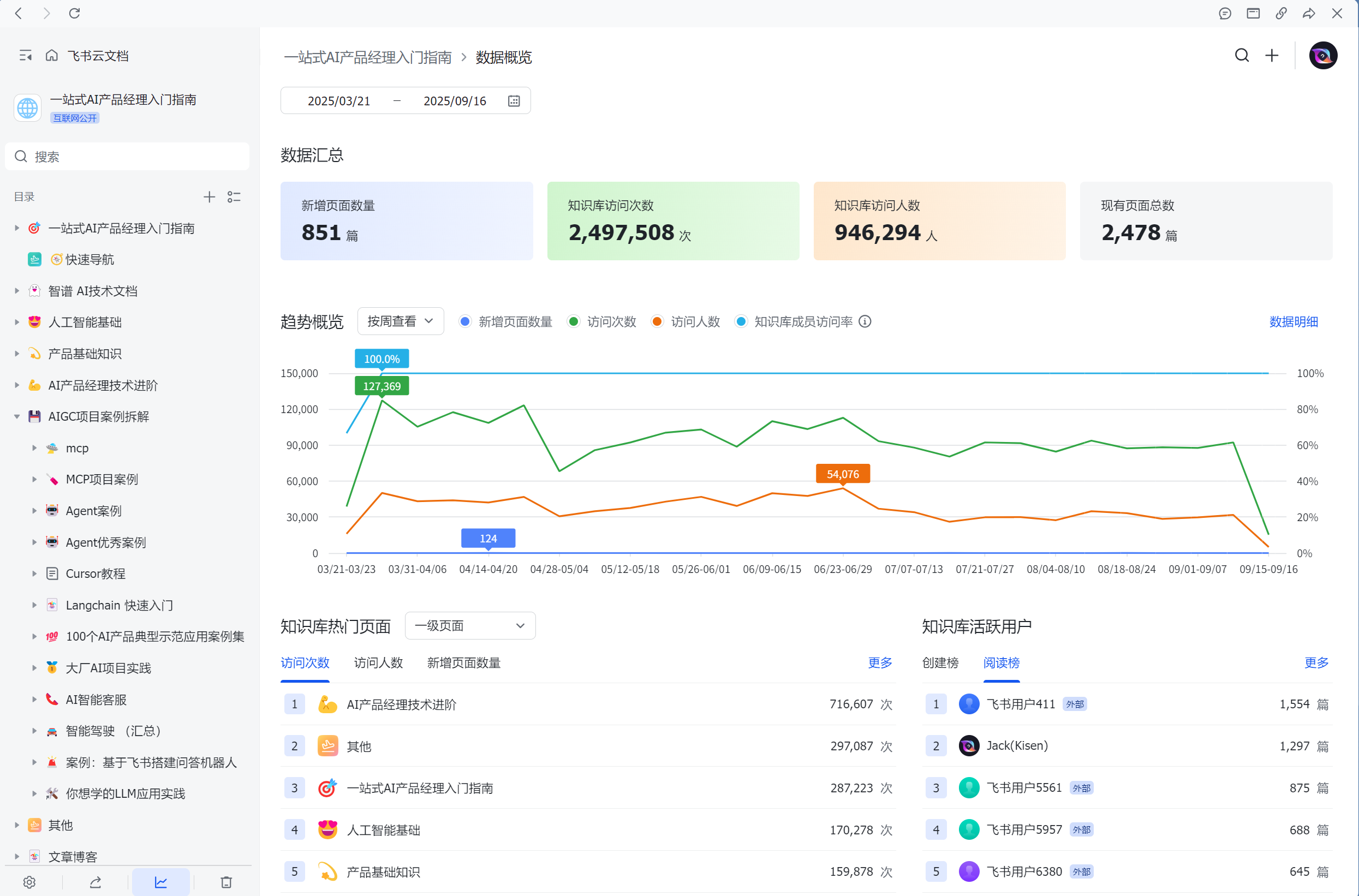Toggle the 新增页面数量 legend series
The image size is (1359, 896).
pyautogui.click(x=505, y=322)
